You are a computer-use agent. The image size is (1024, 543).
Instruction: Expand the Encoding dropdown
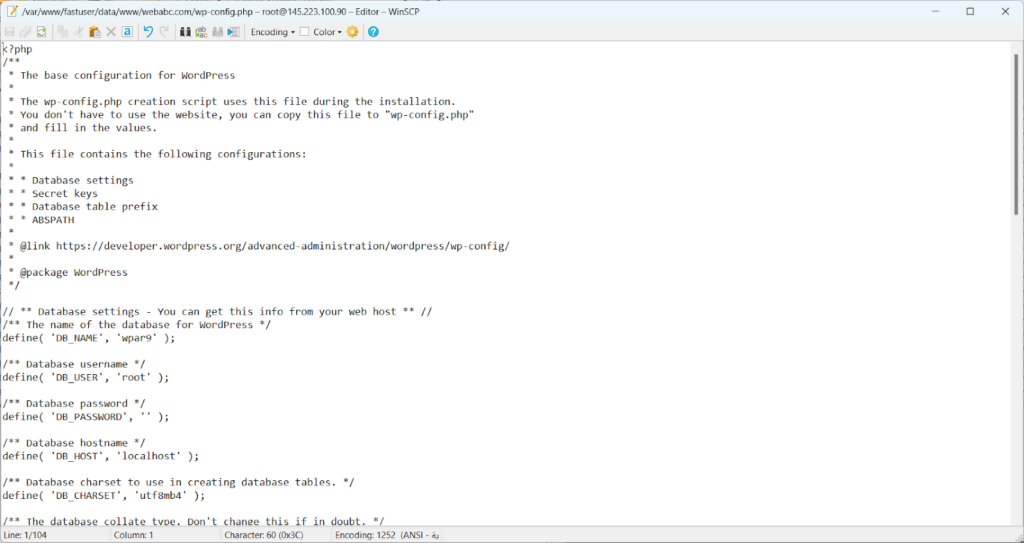[273, 31]
